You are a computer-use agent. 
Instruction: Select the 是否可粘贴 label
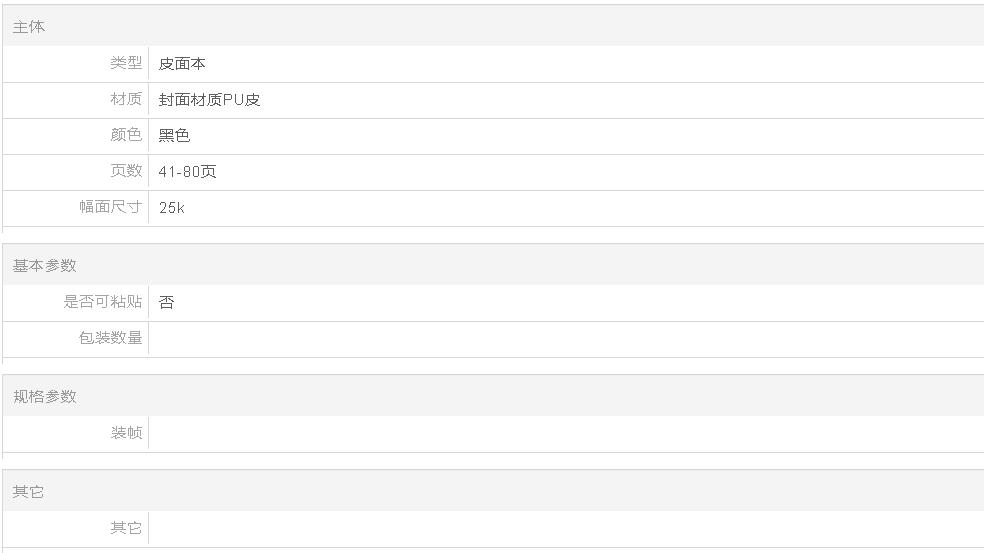click(x=103, y=302)
